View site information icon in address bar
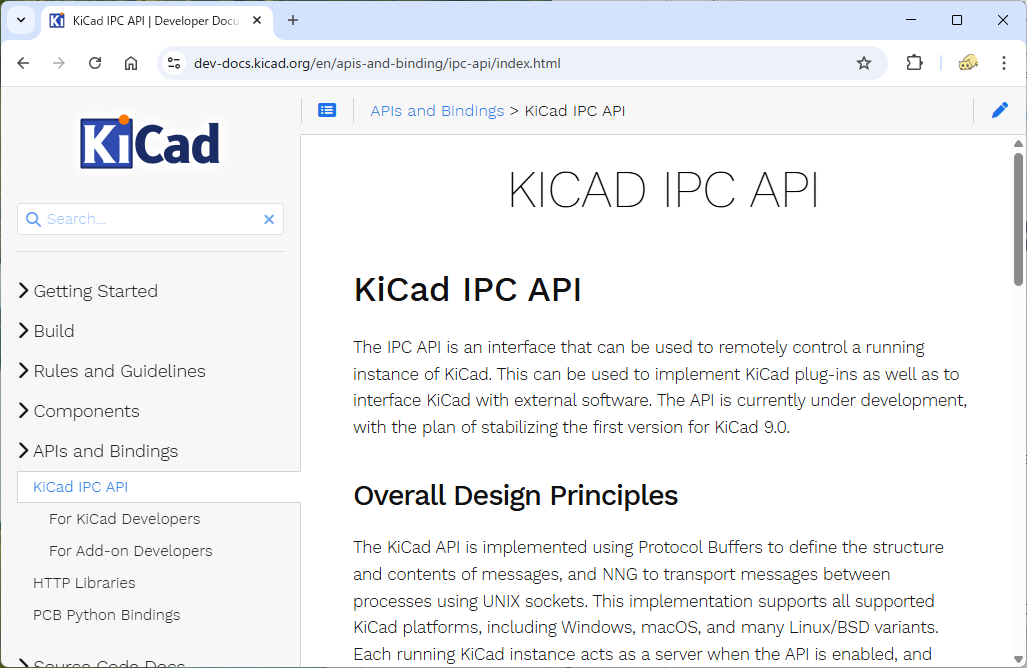The width and height of the screenshot is (1027, 668). point(174,63)
